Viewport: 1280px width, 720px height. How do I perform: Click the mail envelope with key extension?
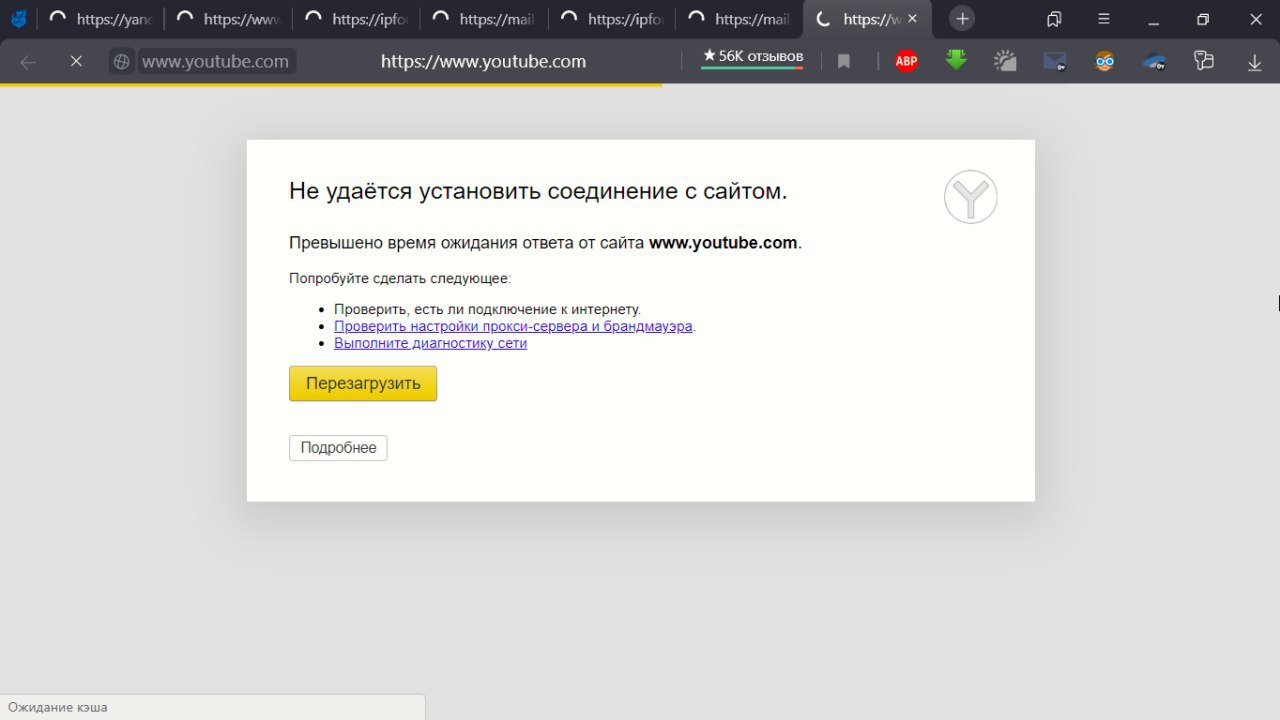tap(1054, 62)
